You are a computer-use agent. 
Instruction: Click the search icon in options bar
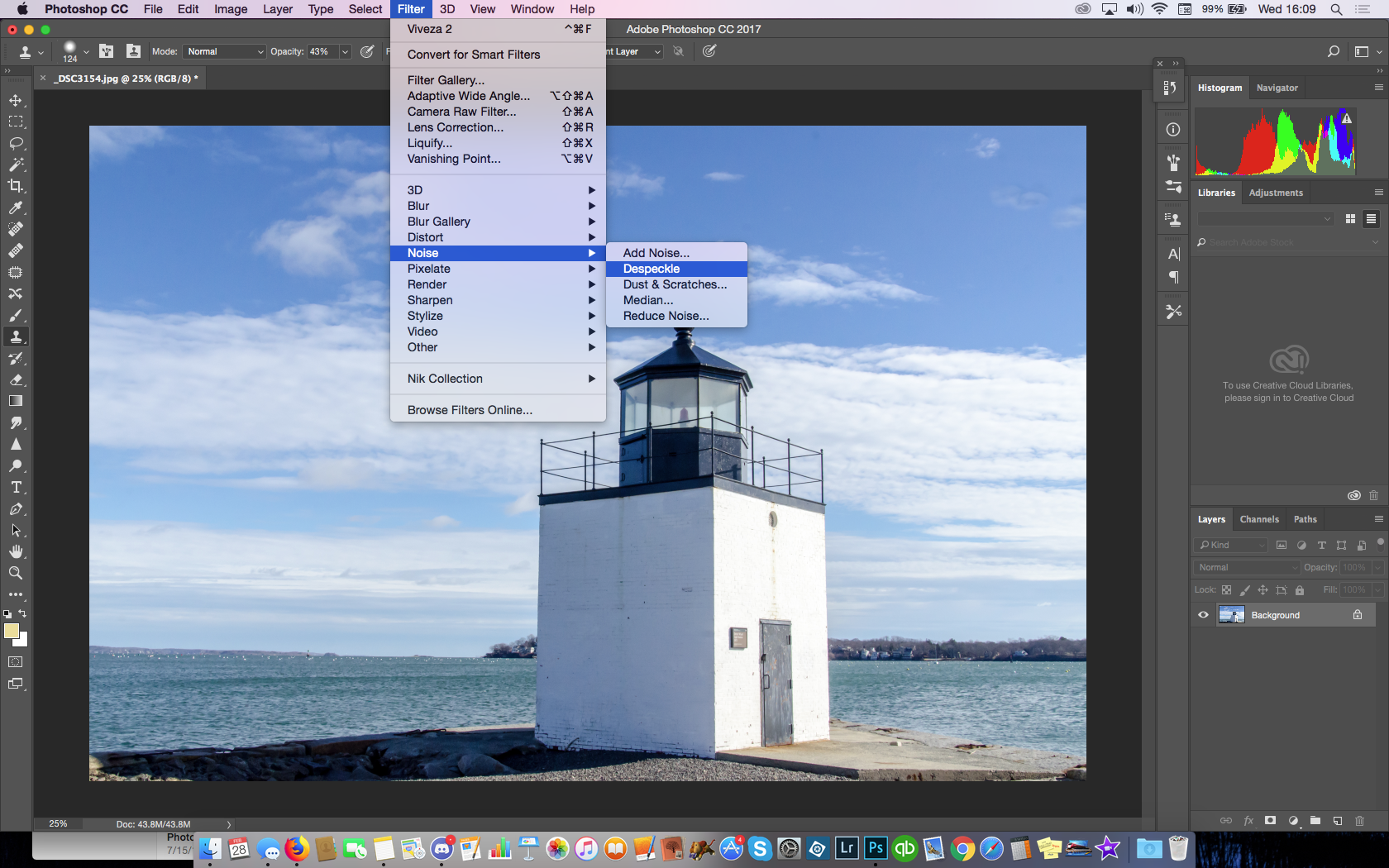coord(1333,51)
